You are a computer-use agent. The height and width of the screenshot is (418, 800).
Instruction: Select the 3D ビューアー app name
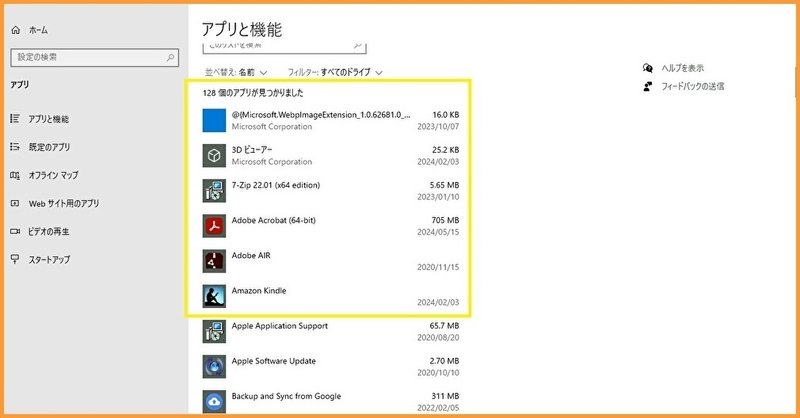(x=252, y=150)
